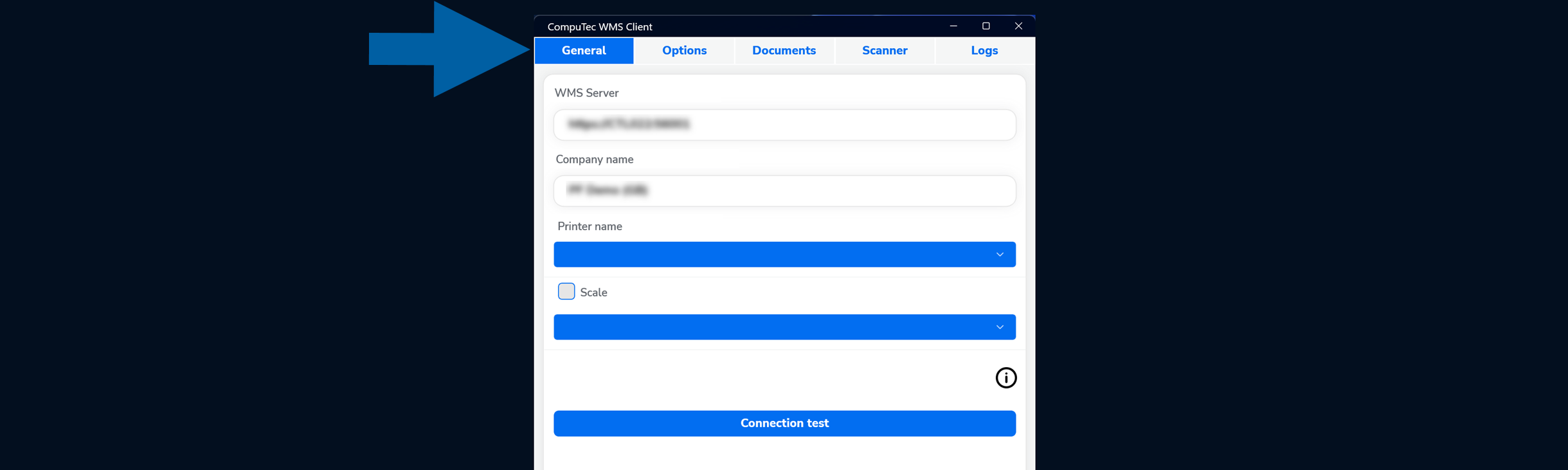This screenshot has width=1568, height=470.
Task: Click the 'Company name' label text
Action: 595,159
